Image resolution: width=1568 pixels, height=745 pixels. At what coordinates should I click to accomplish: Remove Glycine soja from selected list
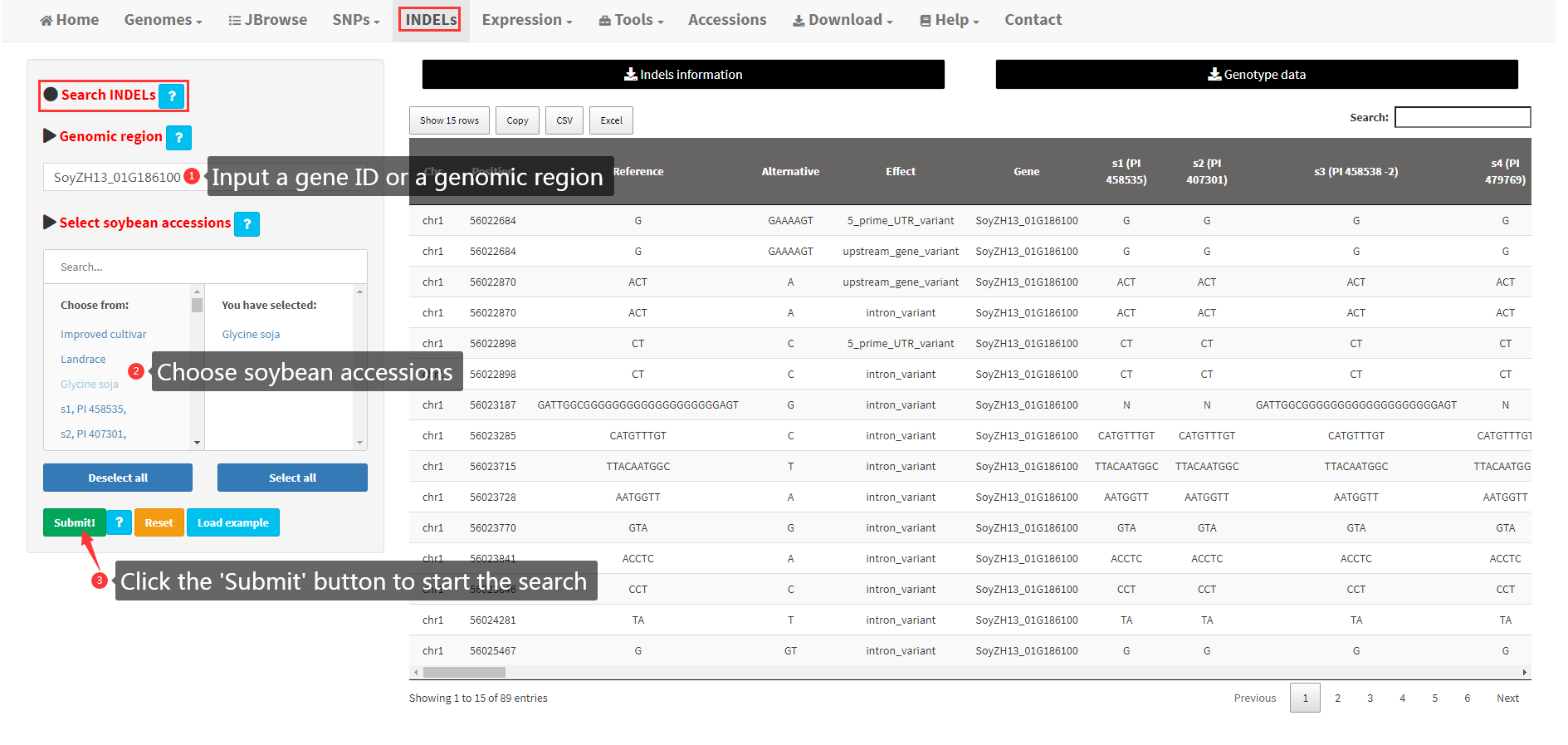click(251, 335)
